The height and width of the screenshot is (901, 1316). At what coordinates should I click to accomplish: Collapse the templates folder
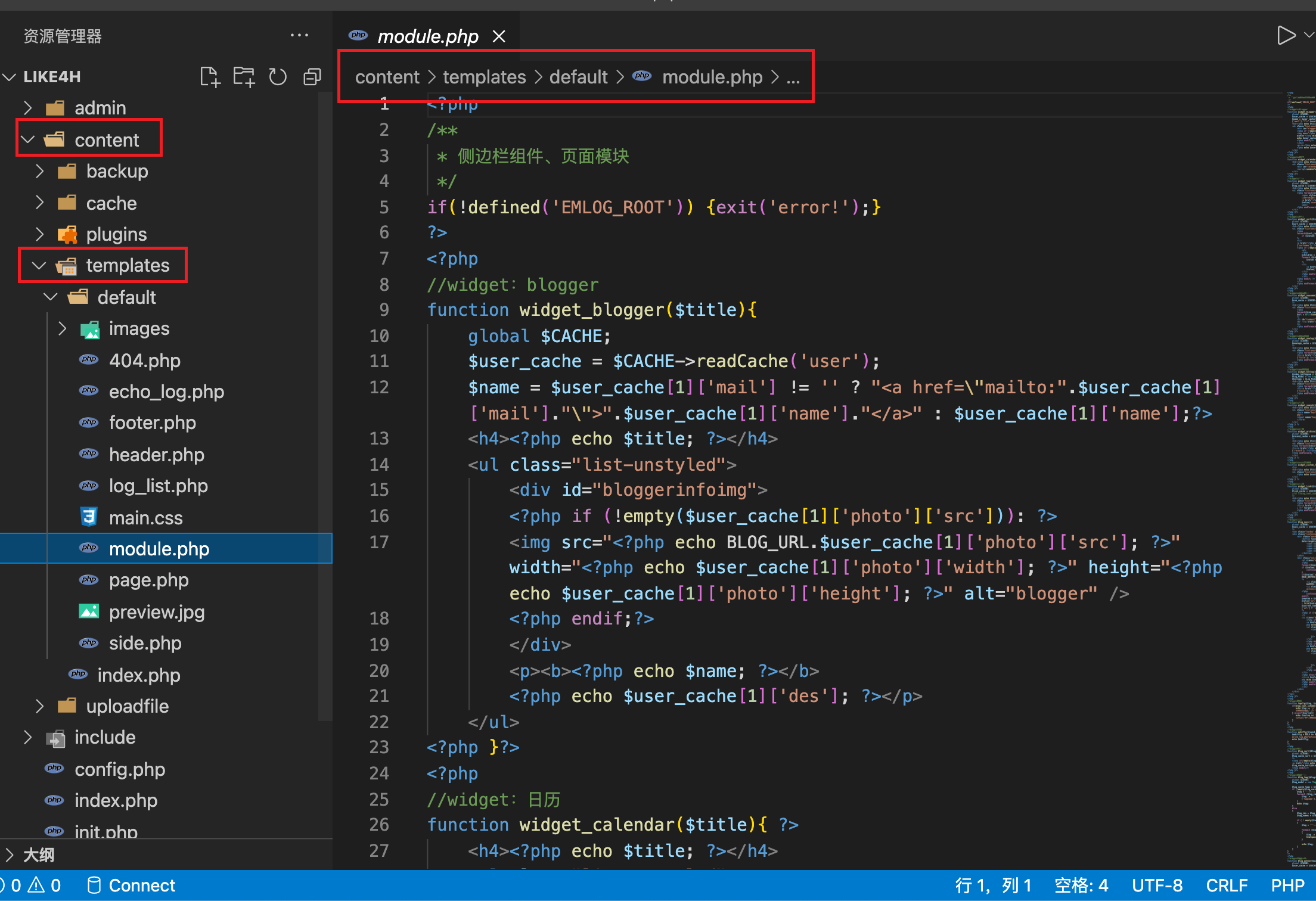click(128, 265)
